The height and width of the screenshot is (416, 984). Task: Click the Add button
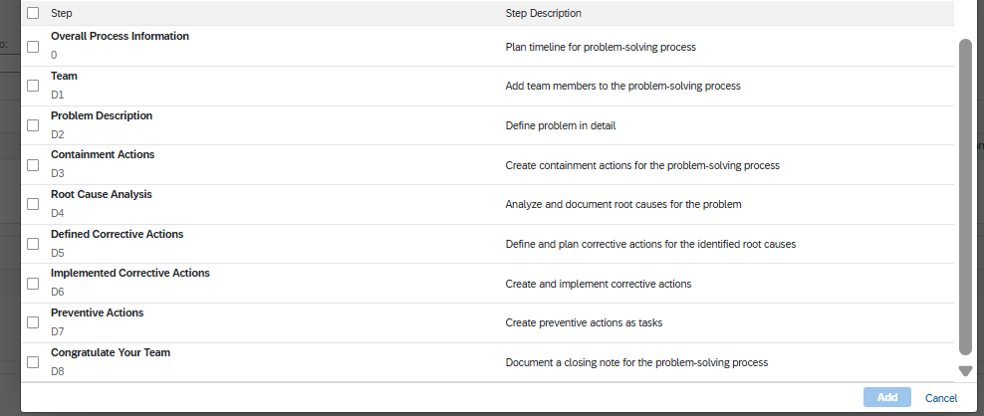887,397
